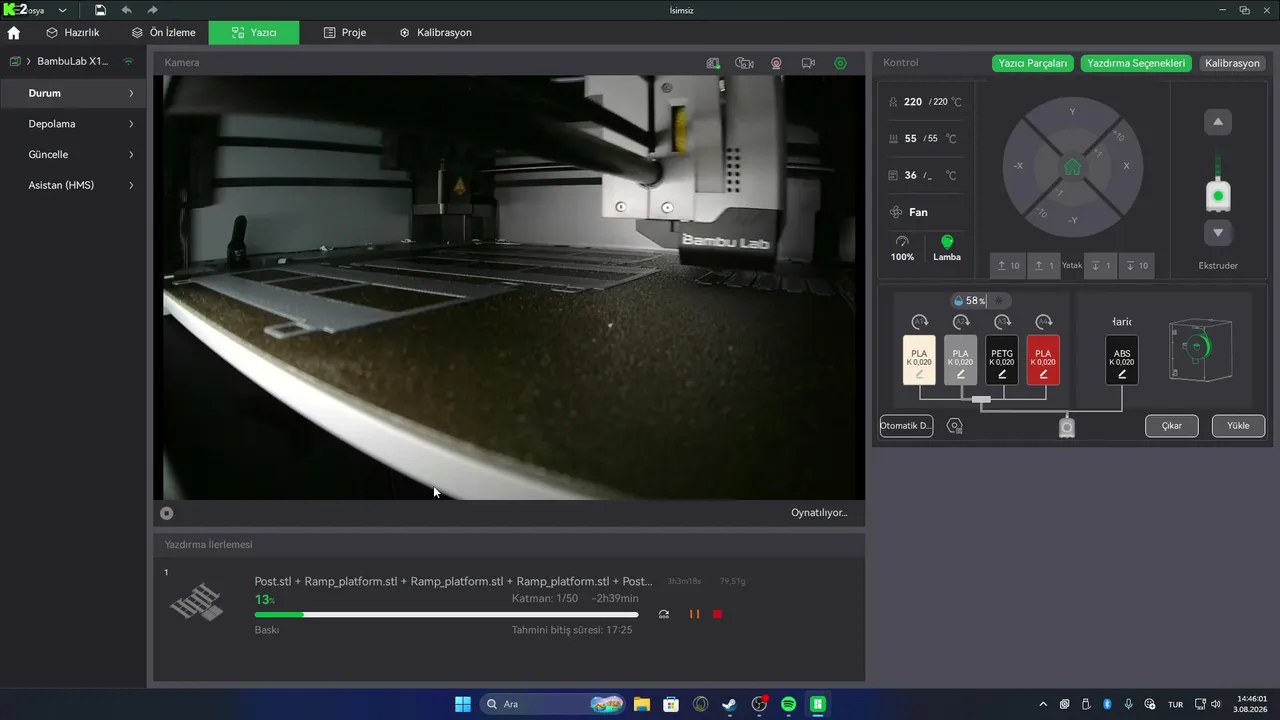1280x720 pixels.
Task: Click the taskbar Ara search box
Action: coord(552,704)
